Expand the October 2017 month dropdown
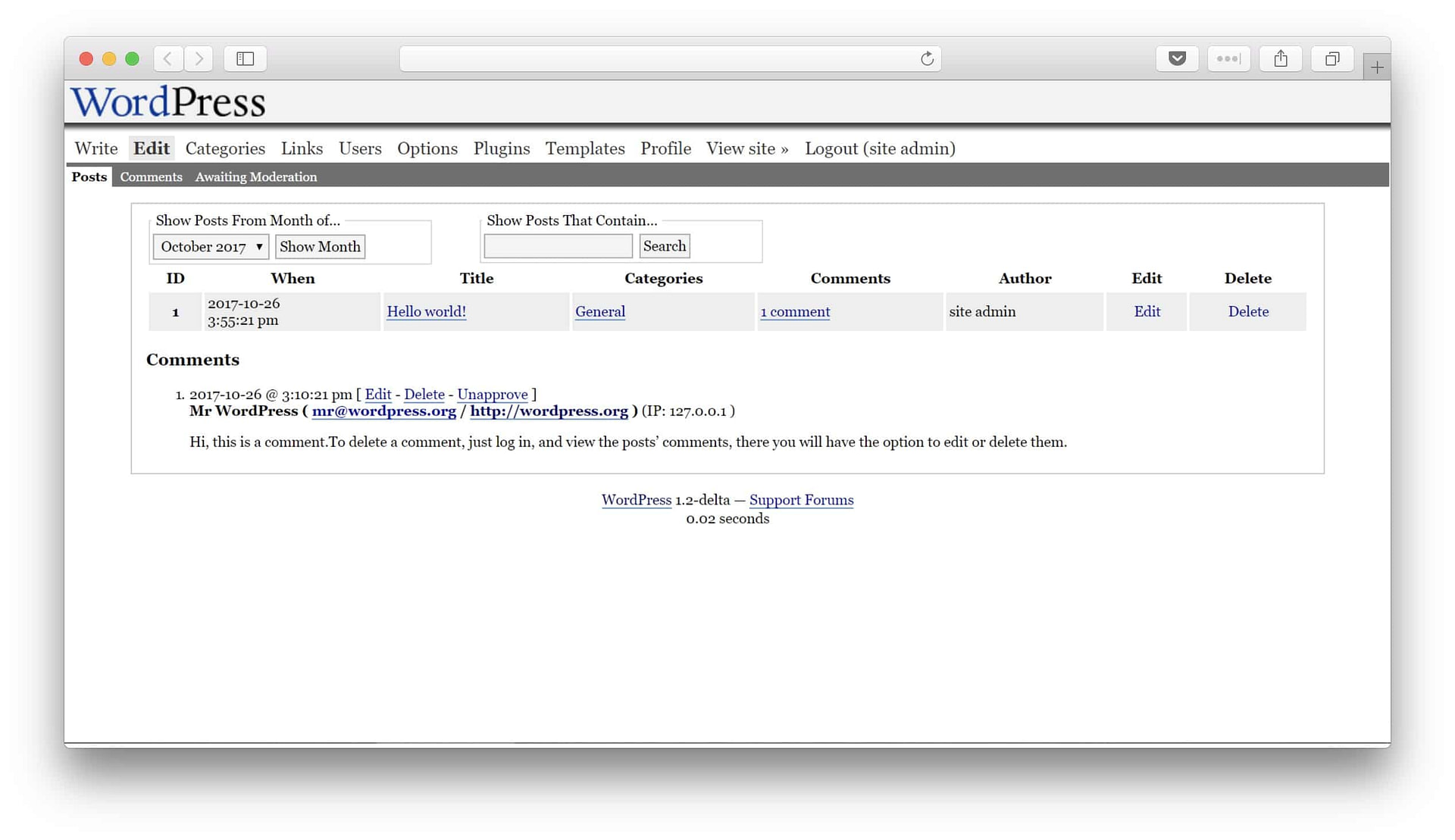This screenshot has width=1455, height=840. pyautogui.click(x=211, y=247)
